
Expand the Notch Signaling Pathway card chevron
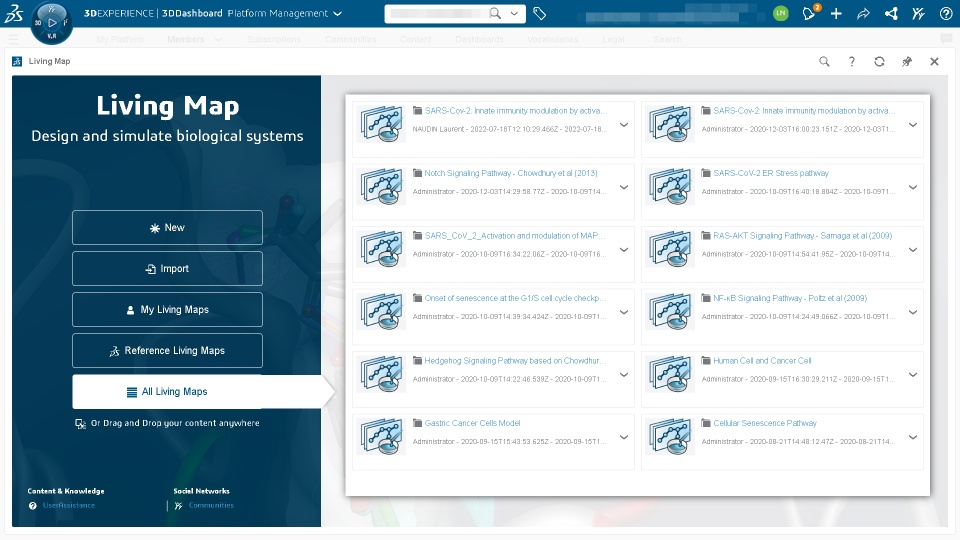(624, 187)
